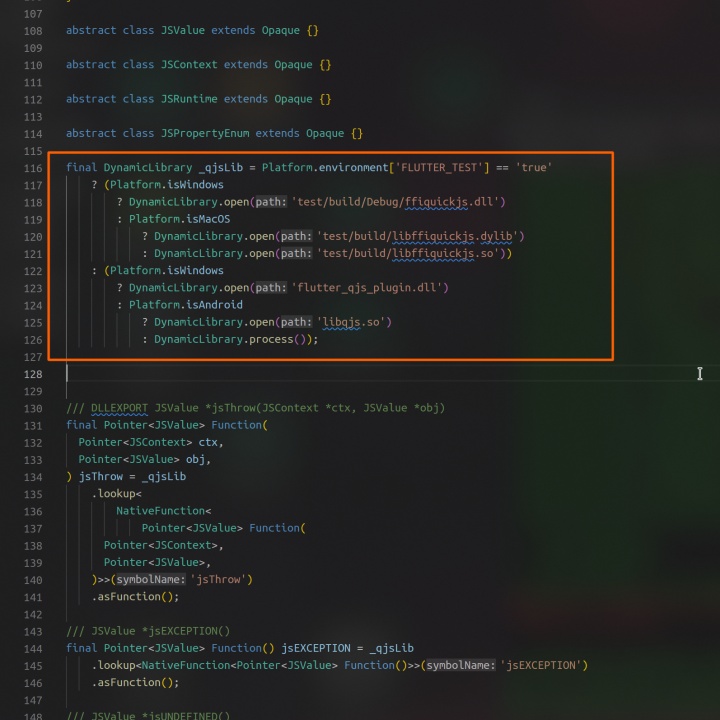Click the 'jsThrow' string on line 140
The width and height of the screenshot is (720, 720).
click(219, 579)
